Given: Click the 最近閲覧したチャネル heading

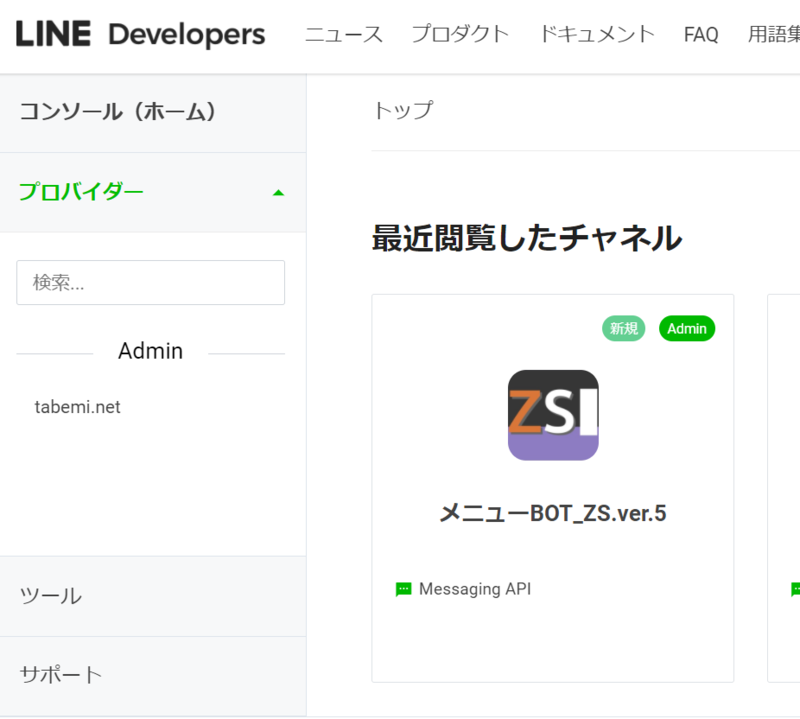Looking at the screenshot, I should coord(527,238).
